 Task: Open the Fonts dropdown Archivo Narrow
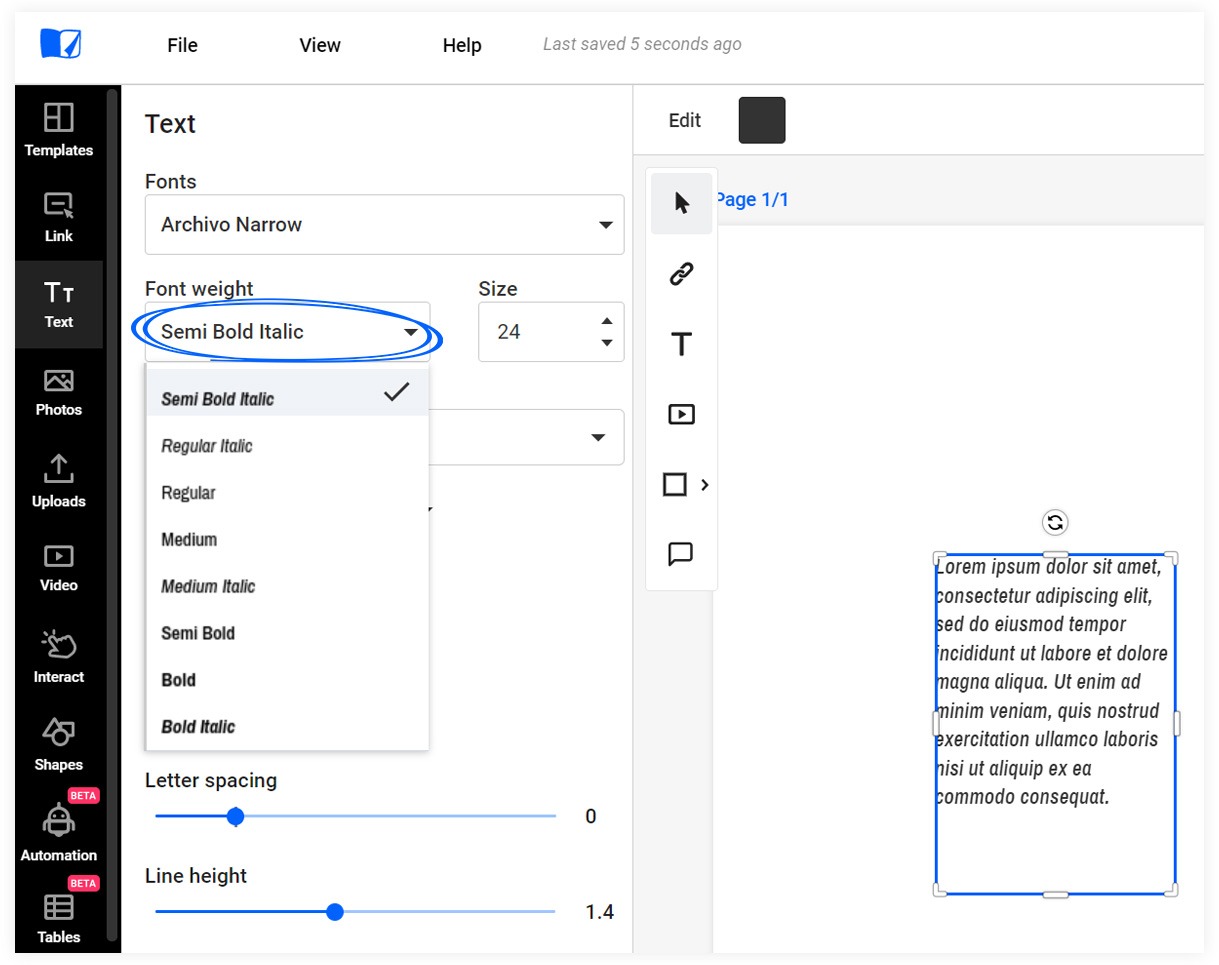(x=385, y=224)
